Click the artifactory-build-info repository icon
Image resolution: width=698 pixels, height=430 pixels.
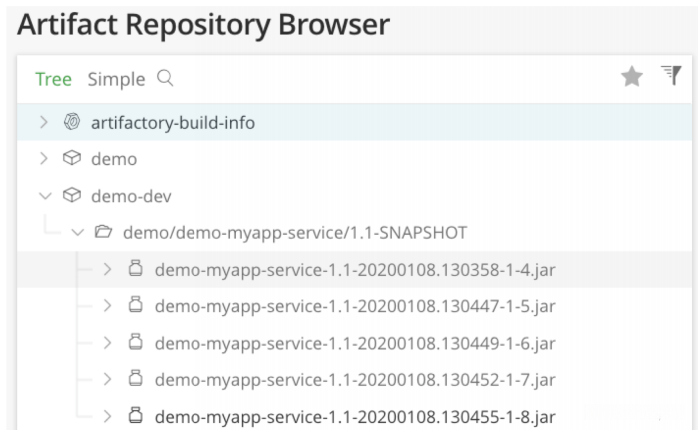pyautogui.click(x=71, y=122)
